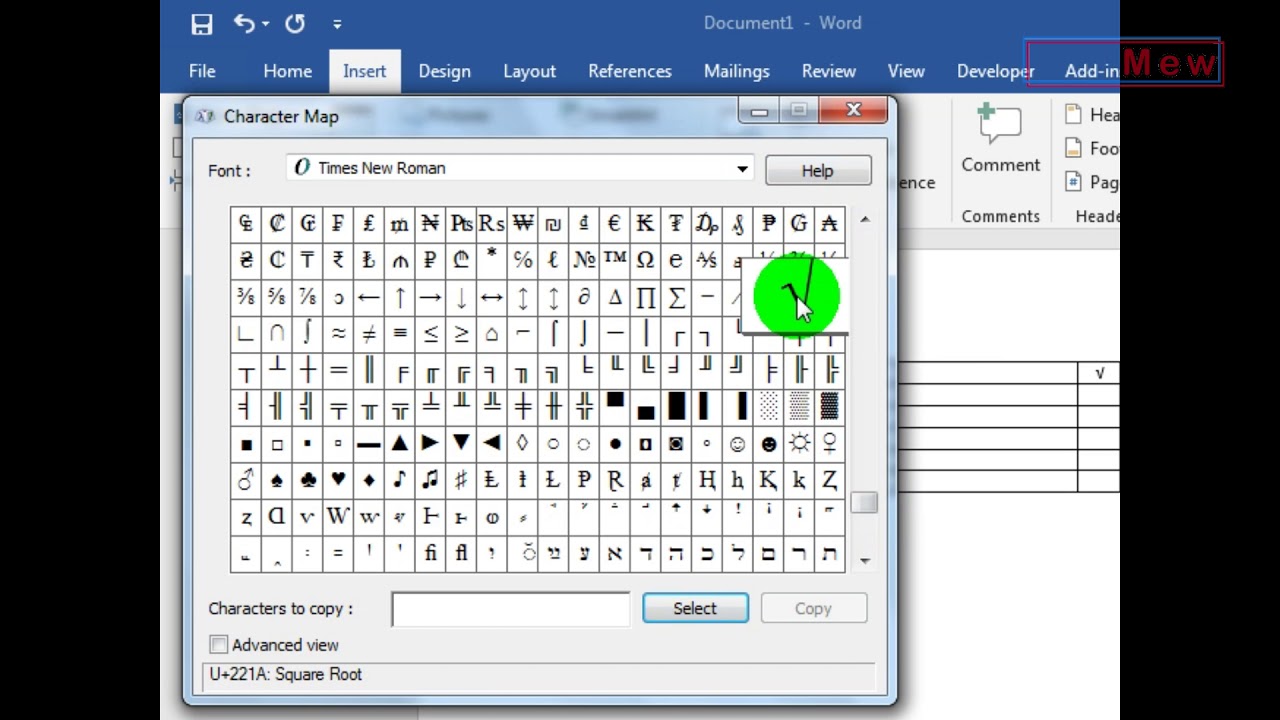
Task: Select the beamed eighth notes ♫ character
Action: click(x=430, y=480)
